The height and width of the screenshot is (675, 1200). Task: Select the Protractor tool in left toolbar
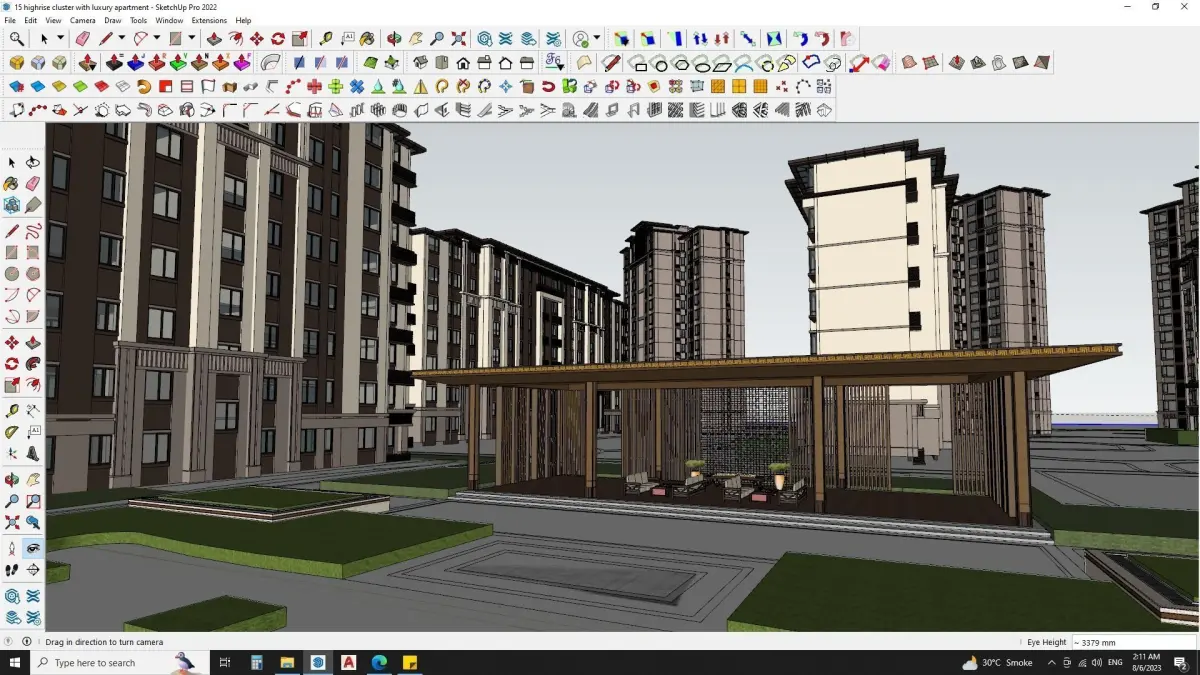click(12, 432)
